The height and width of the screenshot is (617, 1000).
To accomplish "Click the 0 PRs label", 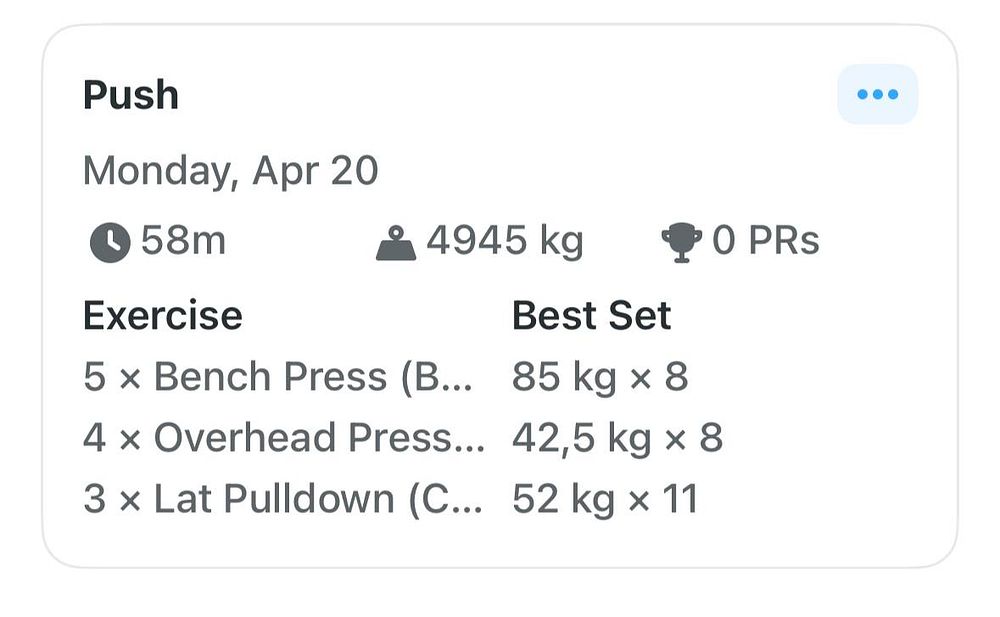I will click(766, 242).
